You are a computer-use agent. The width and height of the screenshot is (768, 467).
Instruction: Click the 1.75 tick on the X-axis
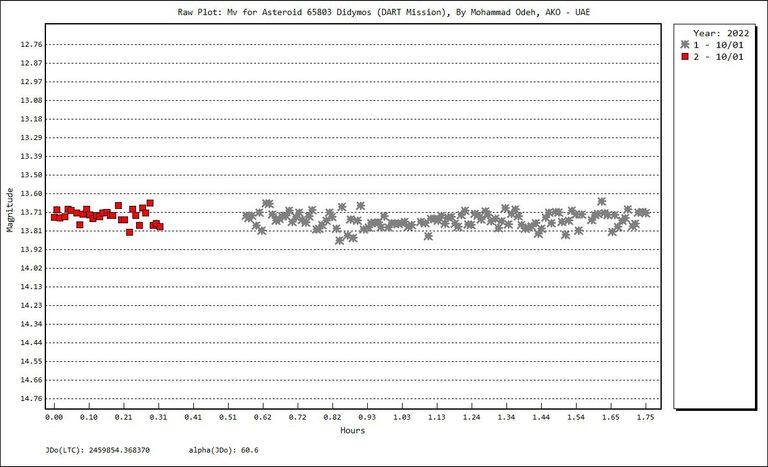click(646, 416)
